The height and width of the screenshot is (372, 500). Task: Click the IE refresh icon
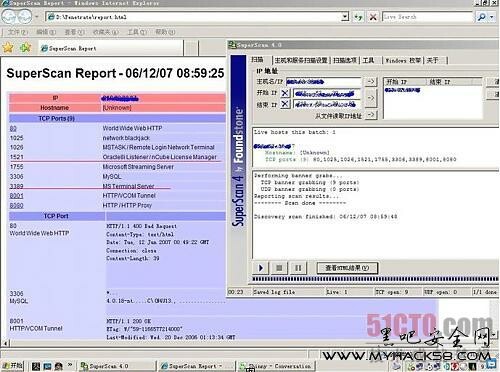(x=359, y=17)
